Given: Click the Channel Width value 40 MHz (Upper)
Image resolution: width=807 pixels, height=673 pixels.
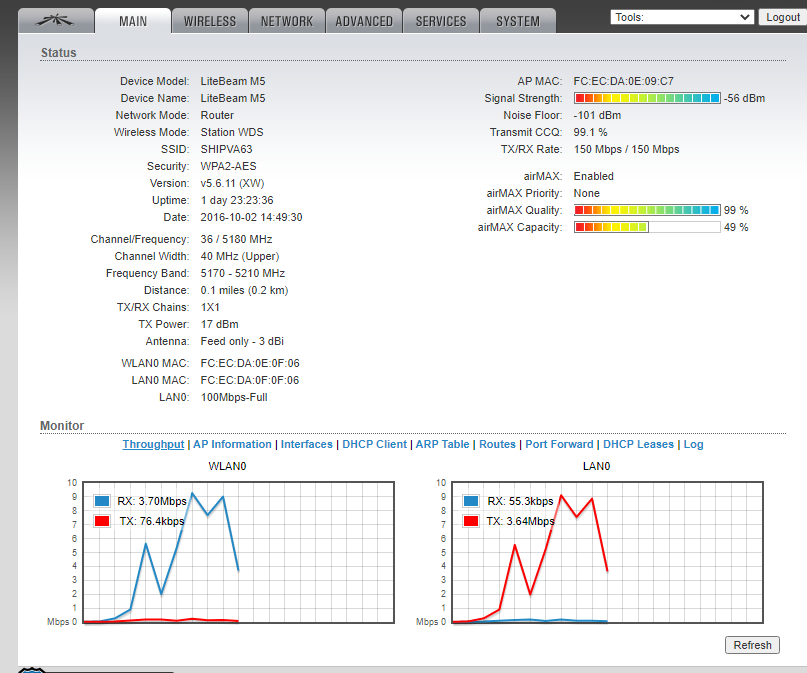Looking at the screenshot, I should tap(240, 256).
